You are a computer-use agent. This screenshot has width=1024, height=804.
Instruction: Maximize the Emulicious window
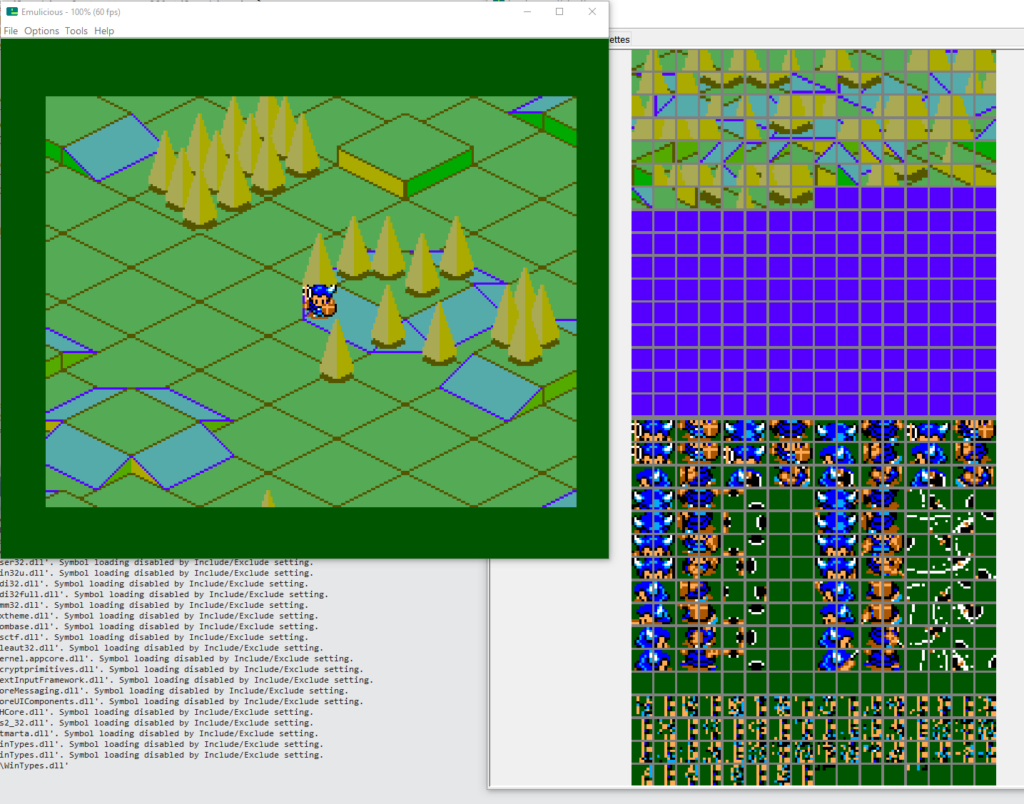[559, 12]
